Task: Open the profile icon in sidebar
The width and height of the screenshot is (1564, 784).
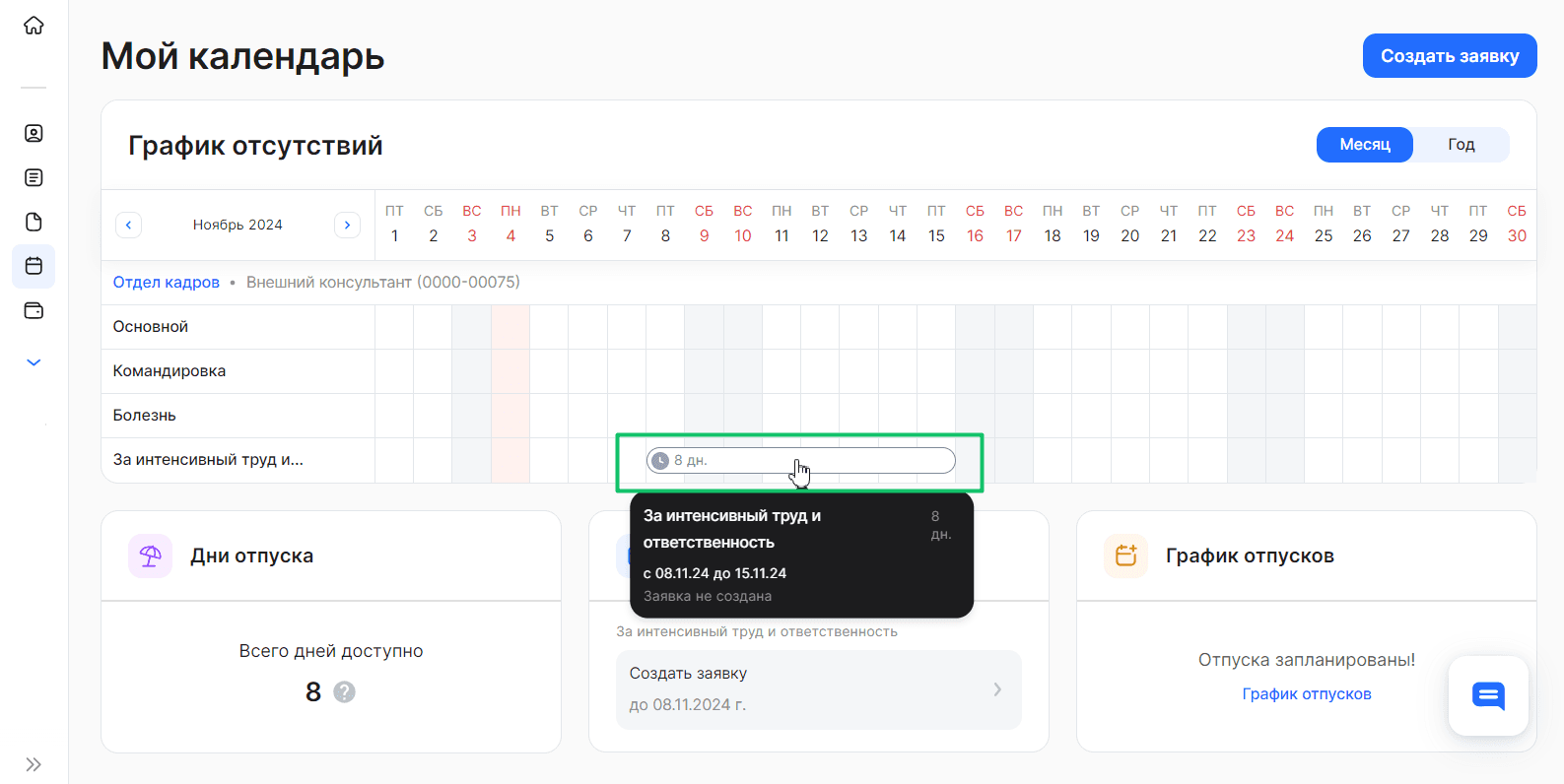Action: click(34, 133)
